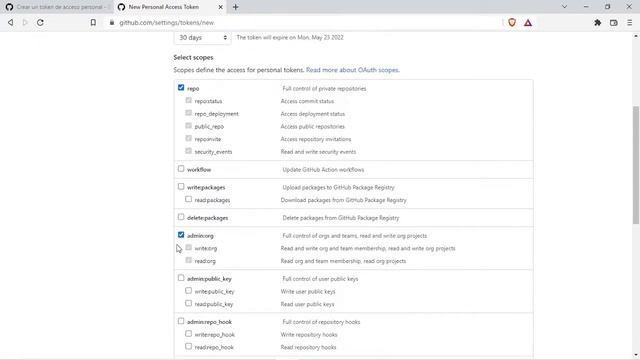
Task: Click the repo:status checkbox
Action: (188, 100)
